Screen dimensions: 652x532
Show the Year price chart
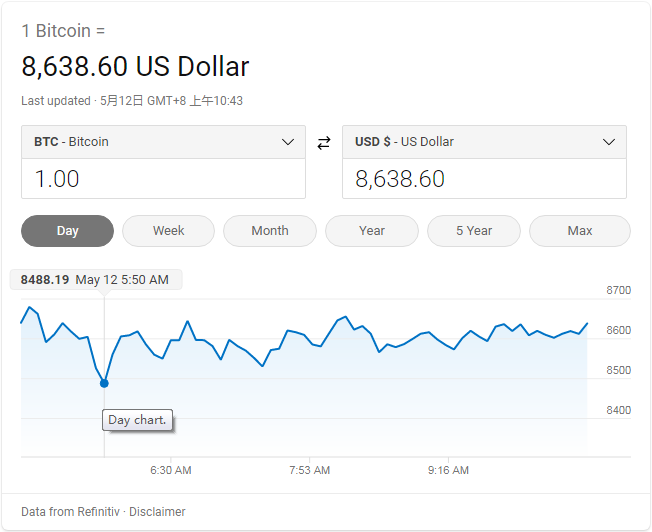point(372,231)
